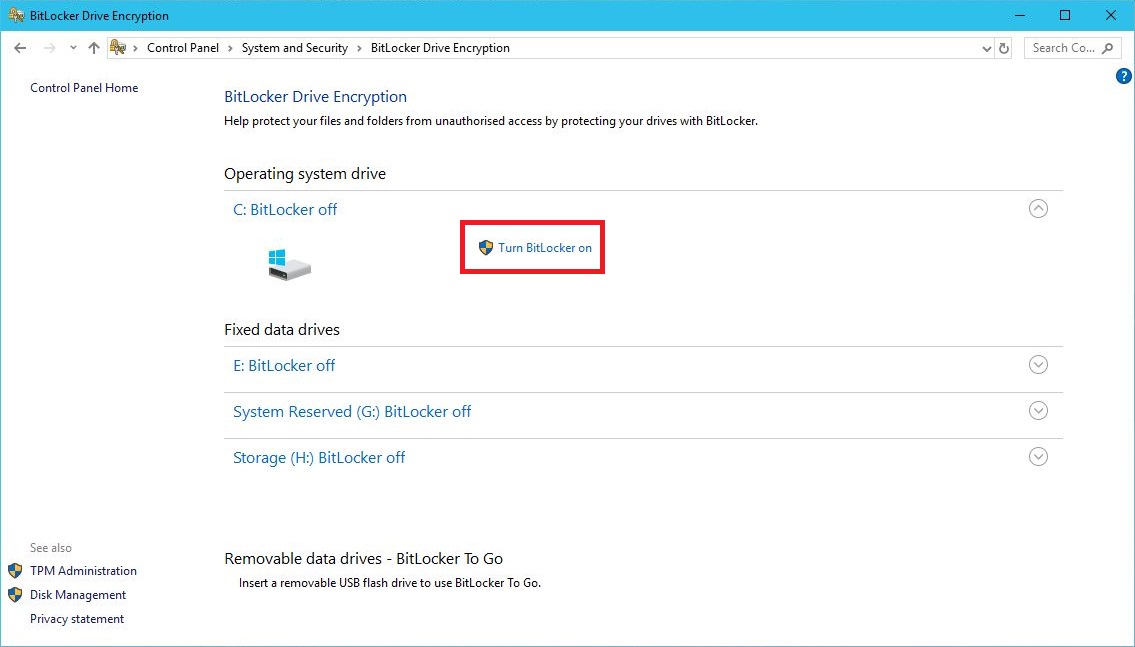
Task: Open TPM Administration link
Action: [x=83, y=570]
